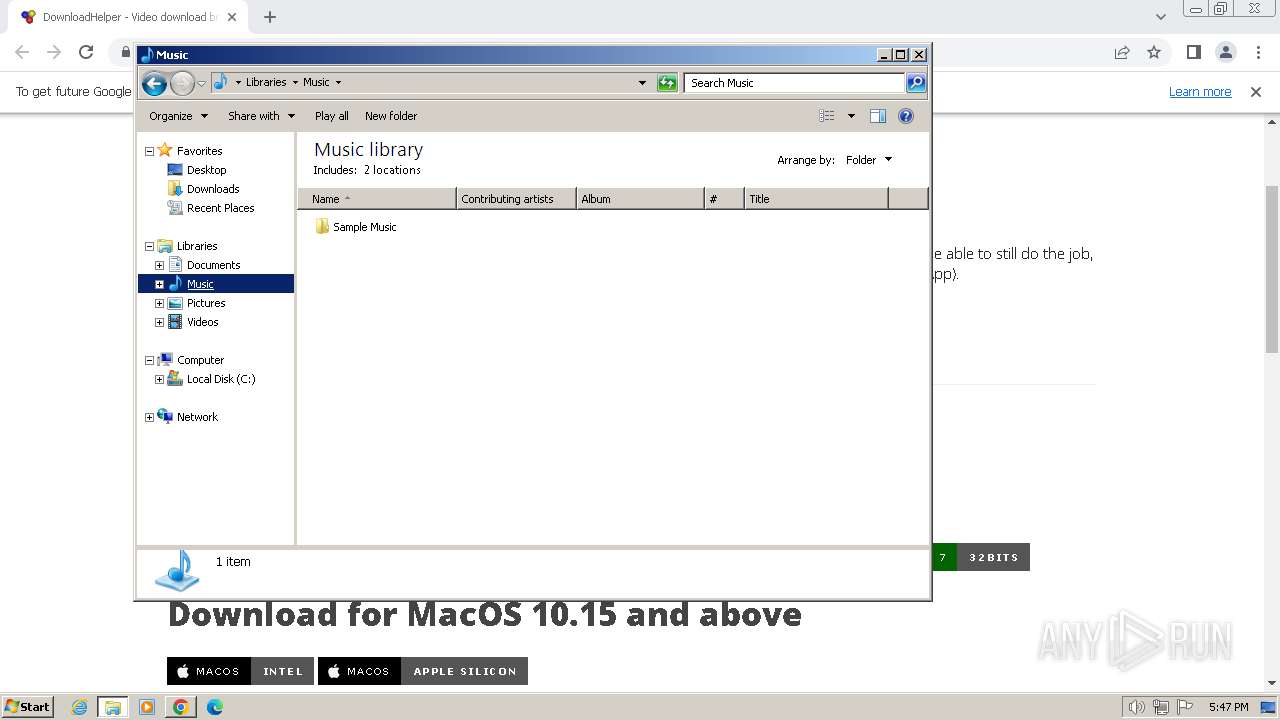Sort by Contributing artists column
Image resolution: width=1280 pixels, height=720 pixels.
click(517, 199)
